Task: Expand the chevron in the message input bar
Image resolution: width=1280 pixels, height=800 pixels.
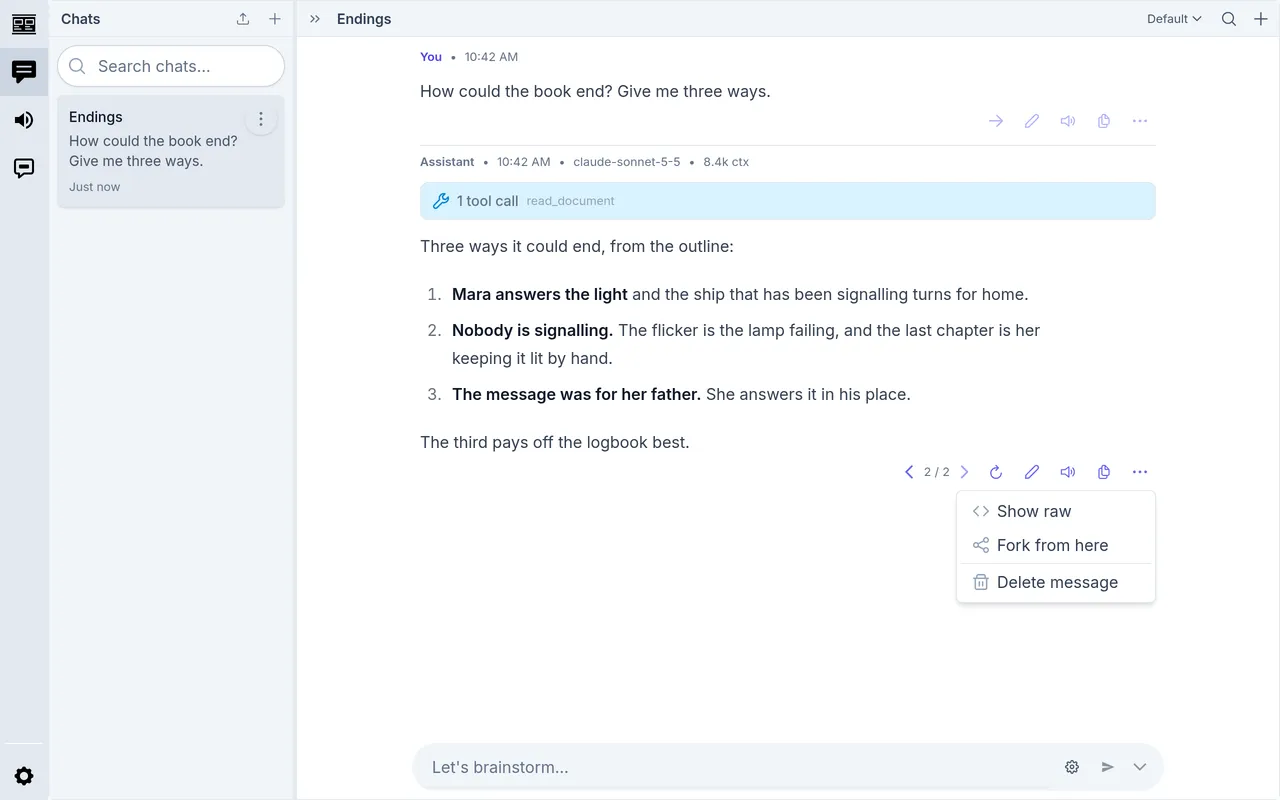Action: (1140, 767)
